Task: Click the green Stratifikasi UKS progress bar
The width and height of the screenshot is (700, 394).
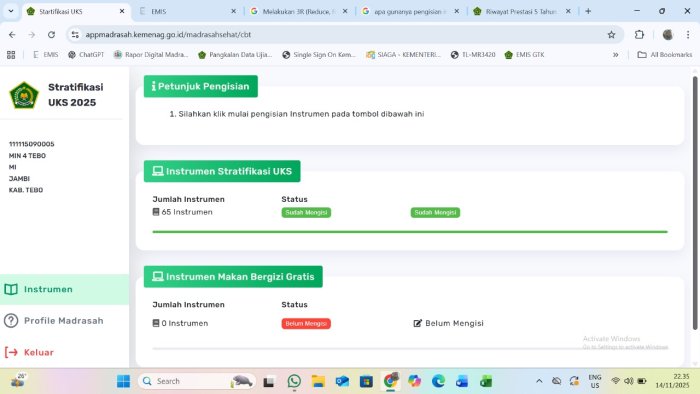Action: pos(410,232)
